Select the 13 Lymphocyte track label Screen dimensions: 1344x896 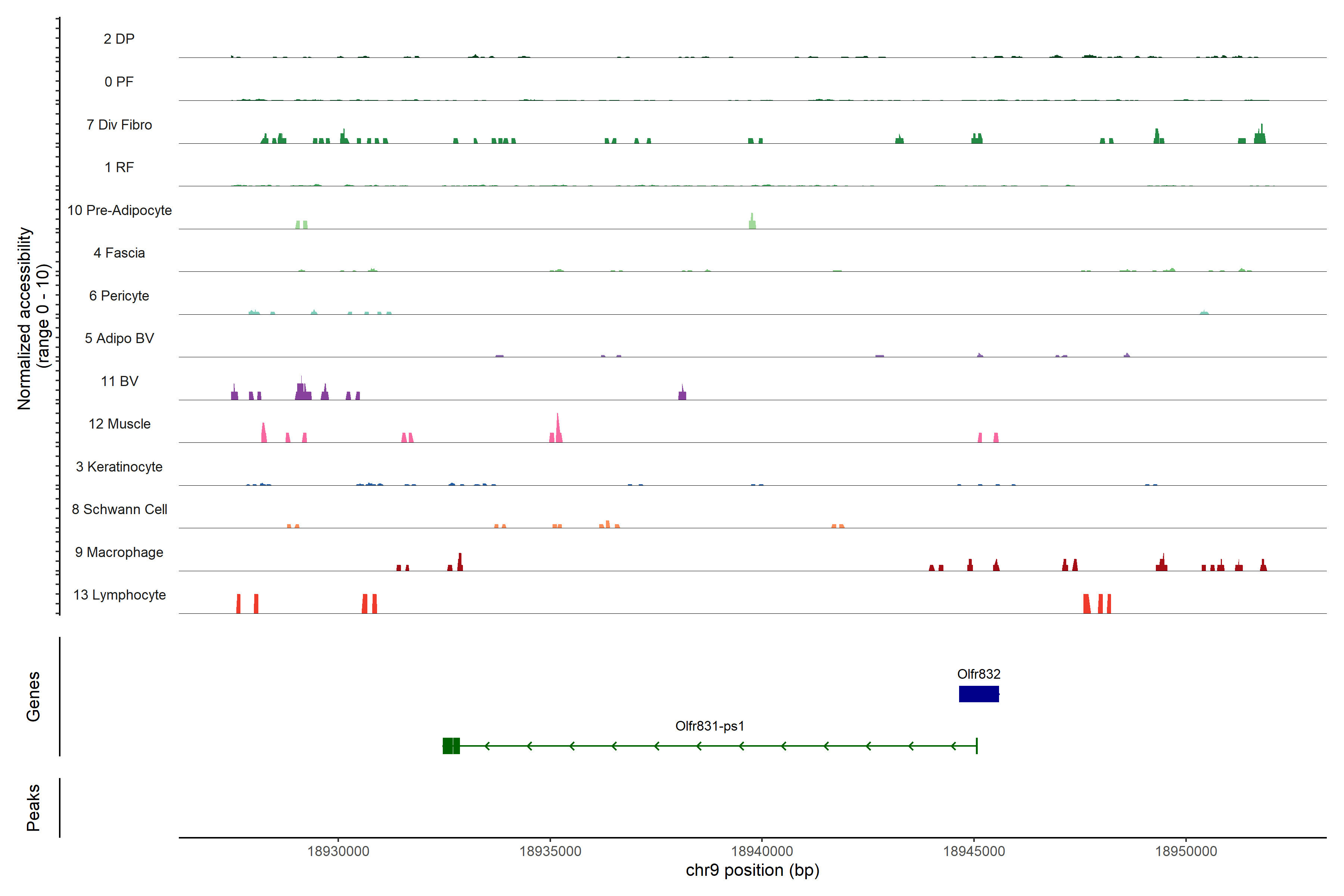pos(119,595)
